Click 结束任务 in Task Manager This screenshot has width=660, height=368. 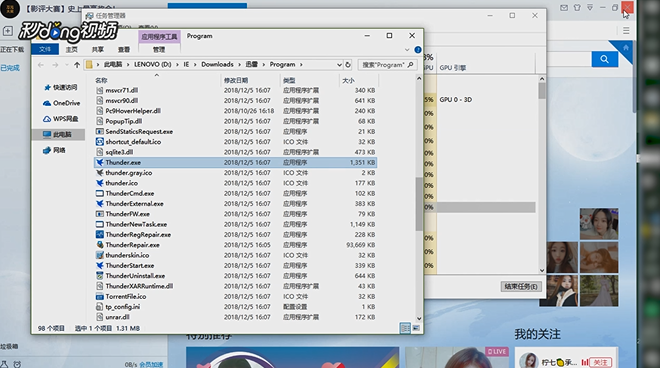521,287
